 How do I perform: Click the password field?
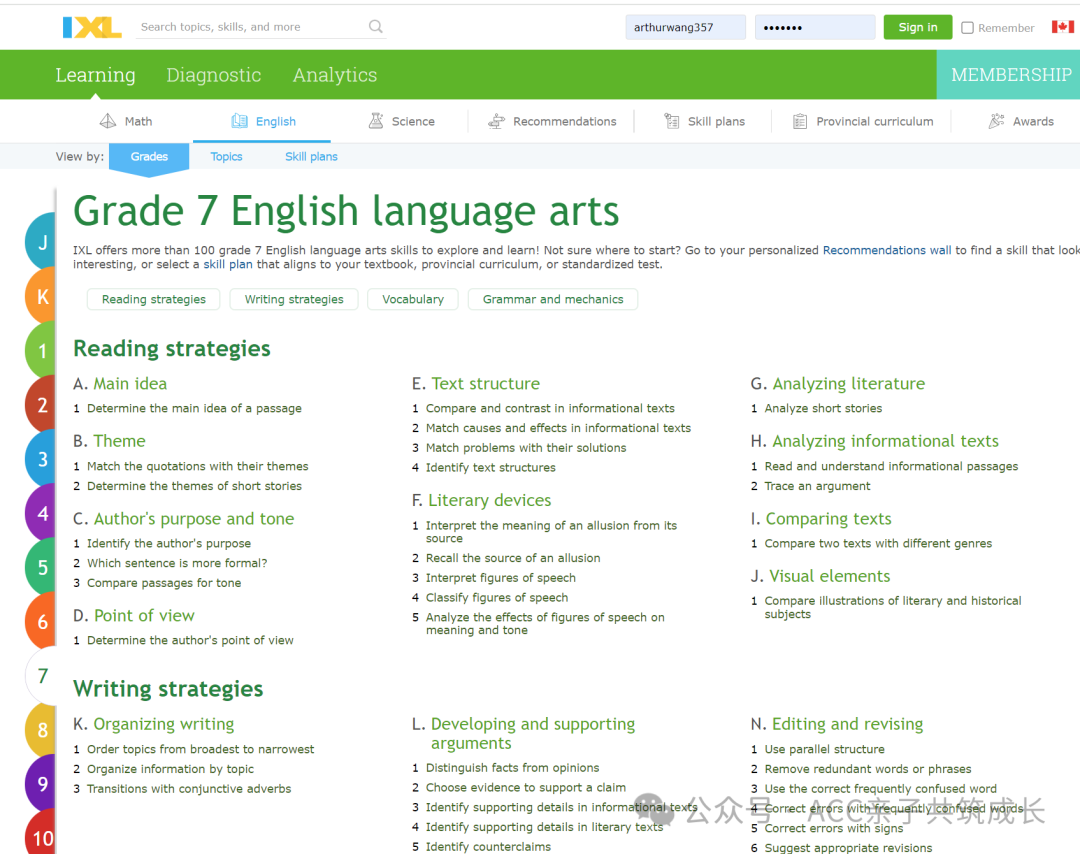click(815, 28)
